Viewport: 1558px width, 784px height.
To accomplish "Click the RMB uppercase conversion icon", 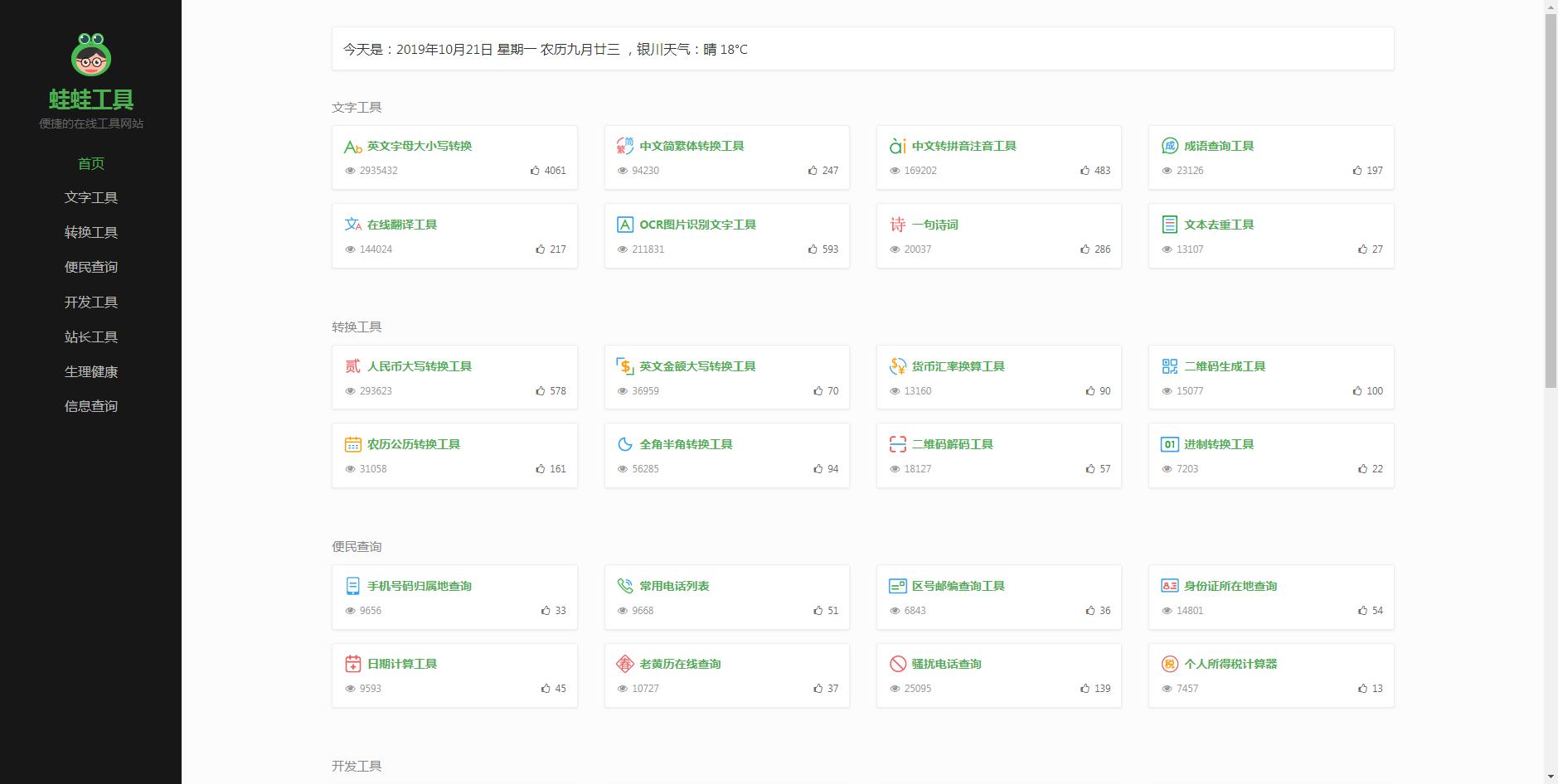I will 352,366.
